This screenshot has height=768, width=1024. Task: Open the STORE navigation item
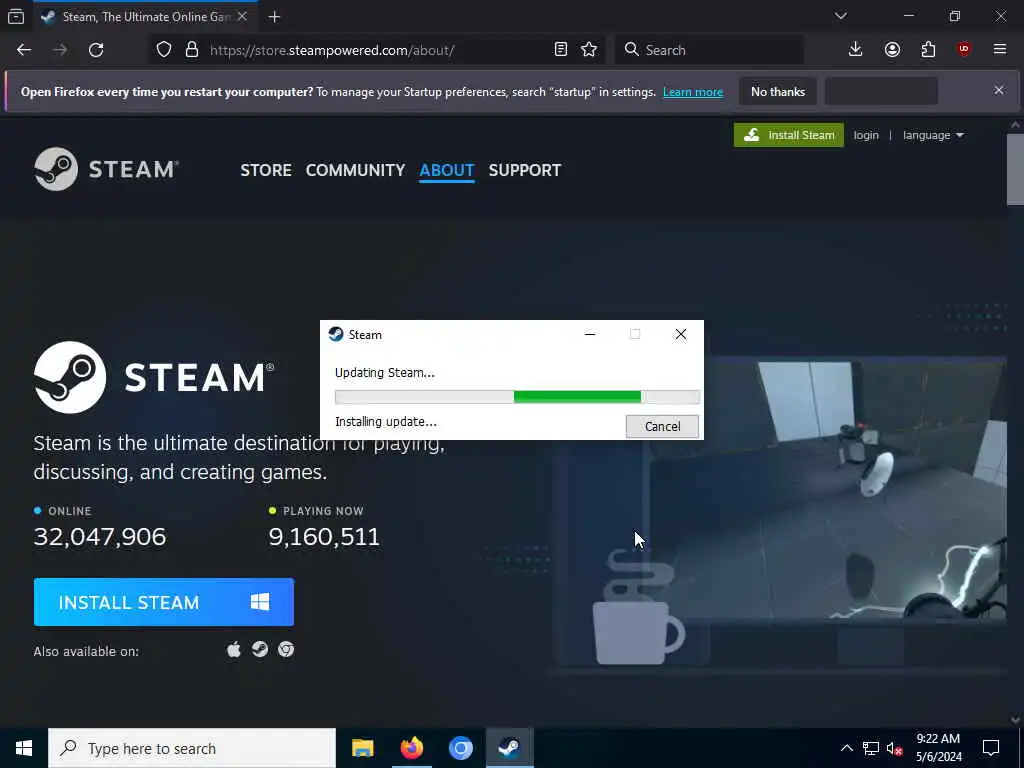click(x=266, y=170)
